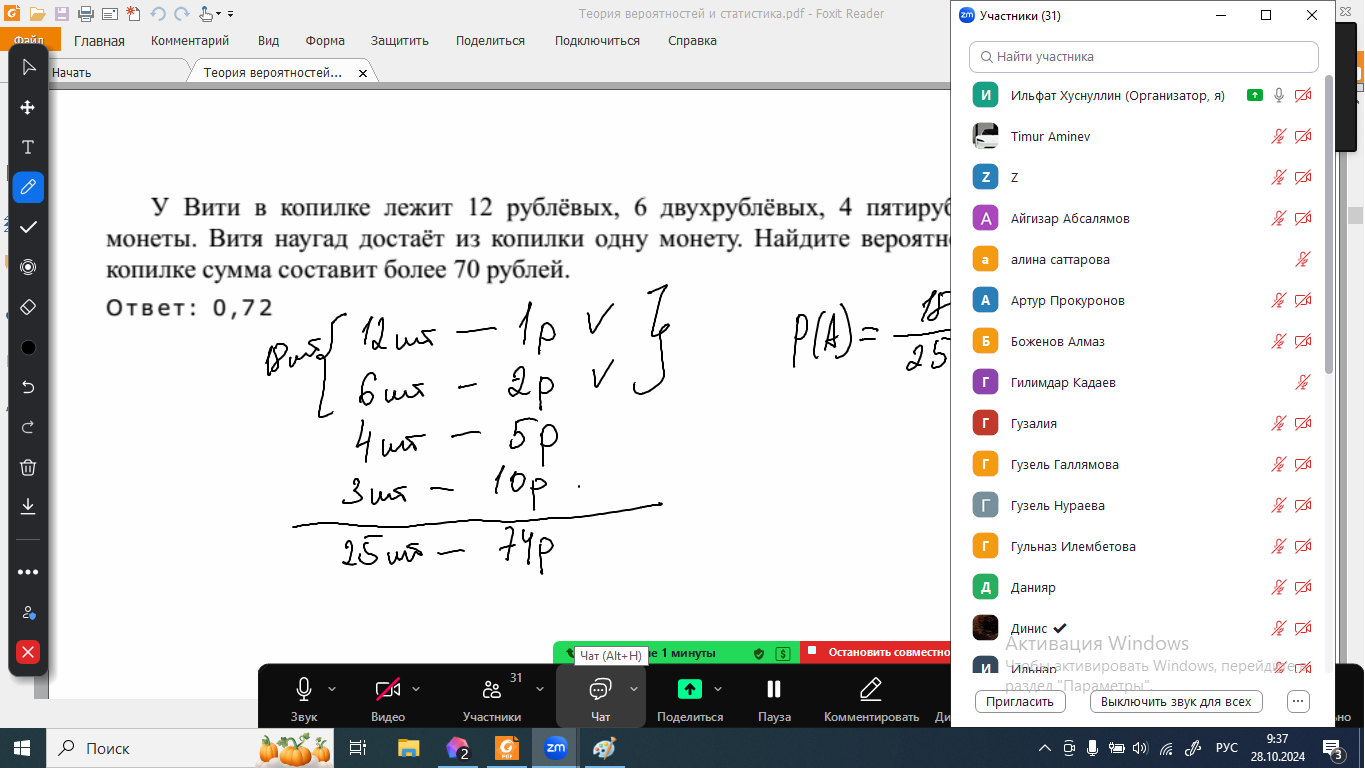The height and width of the screenshot is (773, 1365).
Task: Select the stamp checkmark tool
Action: coord(28,227)
